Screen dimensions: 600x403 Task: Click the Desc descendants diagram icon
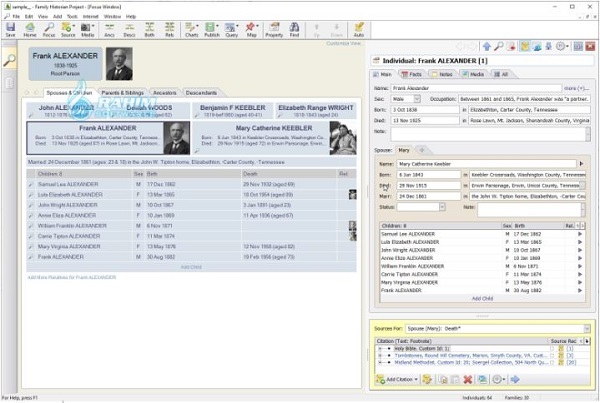pos(129,29)
